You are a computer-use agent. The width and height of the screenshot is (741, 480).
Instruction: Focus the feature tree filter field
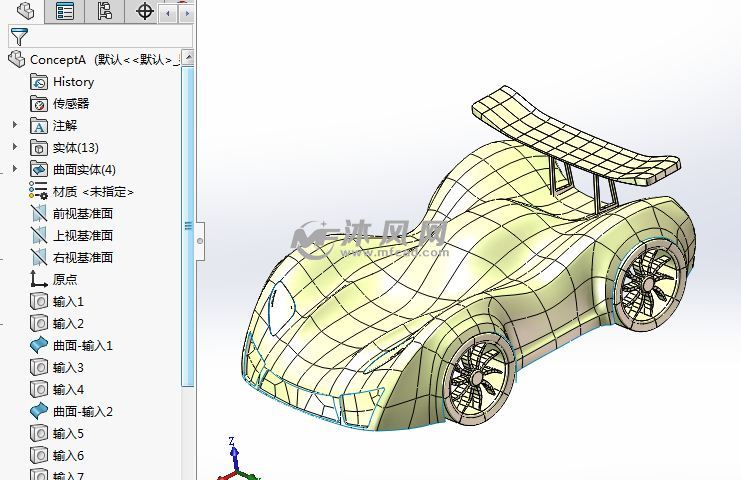point(100,36)
